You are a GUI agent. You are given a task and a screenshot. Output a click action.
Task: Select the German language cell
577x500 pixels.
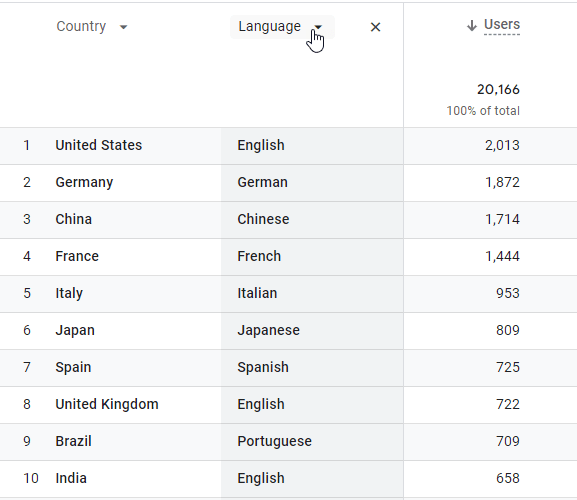[x=262, y=182]
